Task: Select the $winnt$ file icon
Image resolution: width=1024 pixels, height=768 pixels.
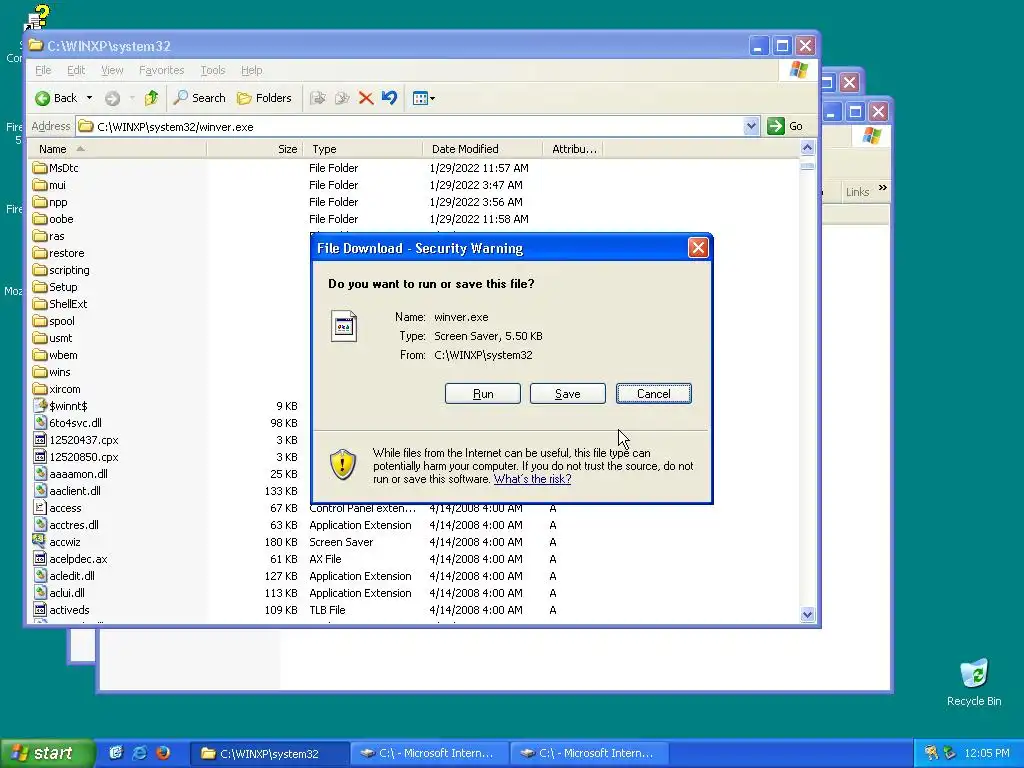Action: 40,406
